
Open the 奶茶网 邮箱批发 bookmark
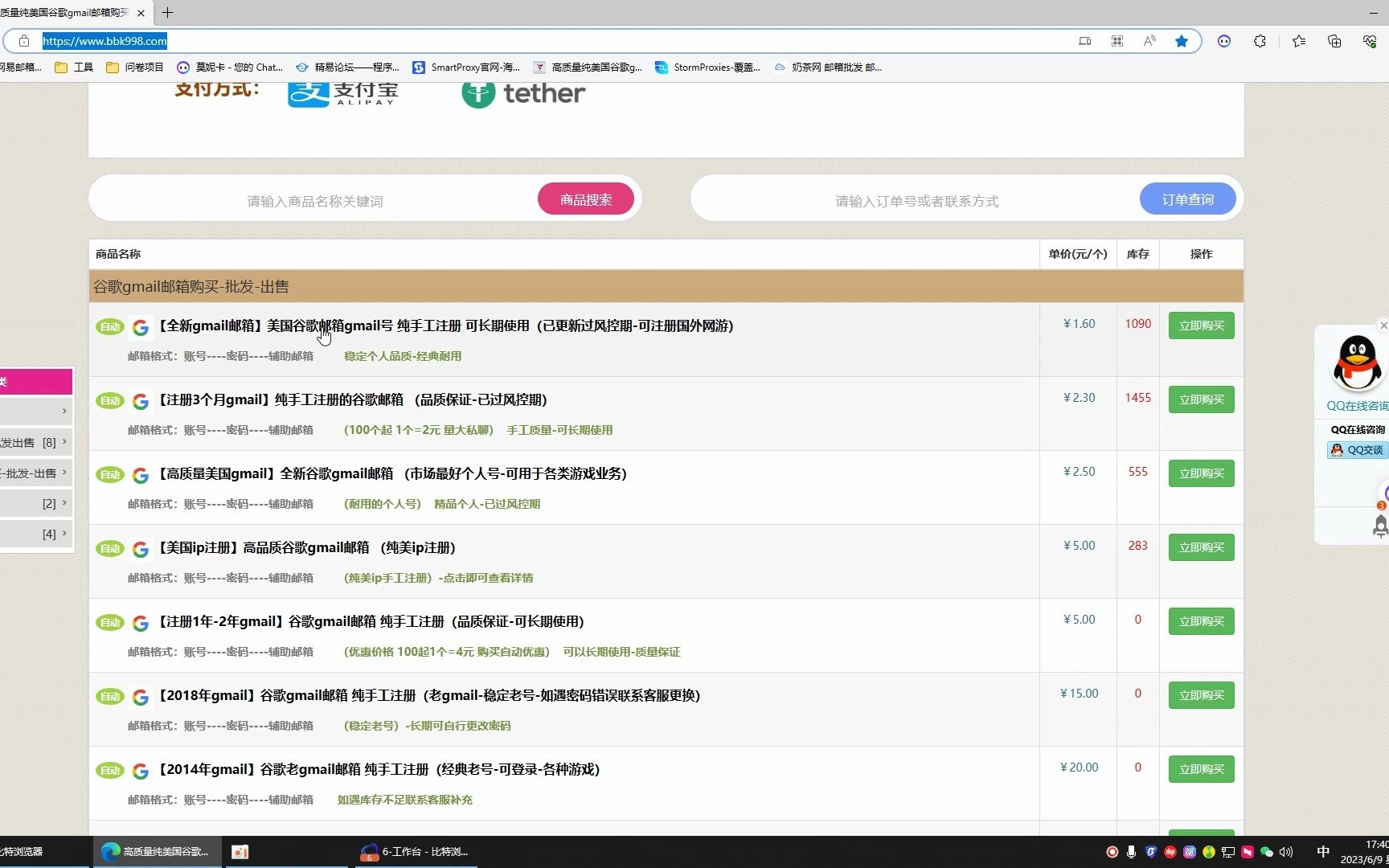point(828,68)
